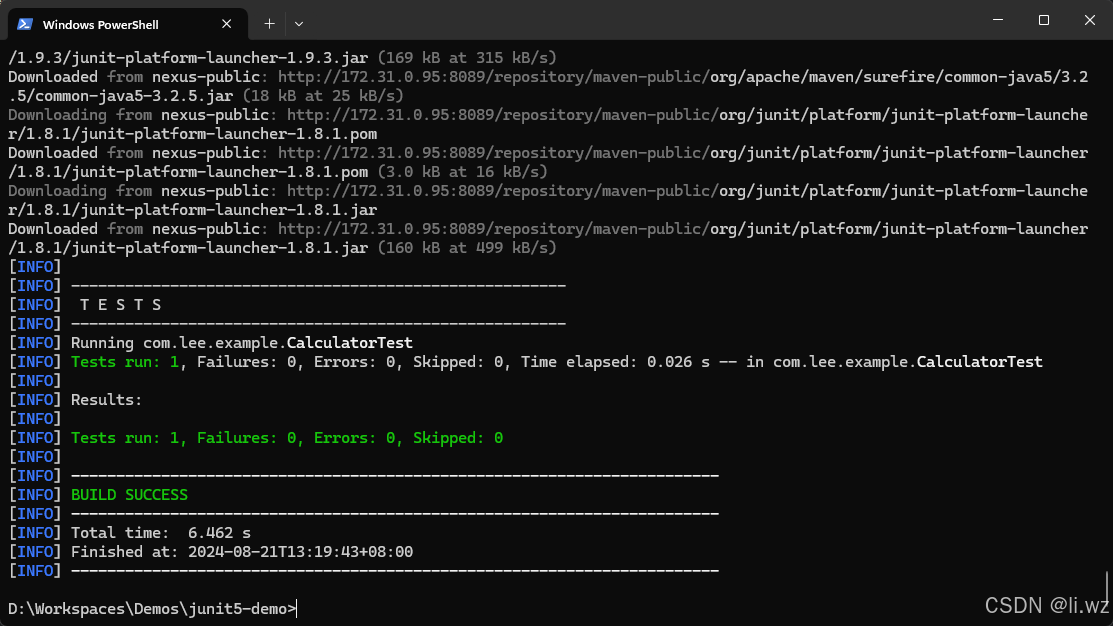Open the Downloaded junit-platform-launcher-1.8.1.jar URL
The height and width of the screenshot is (626, 1113).
point(680,229)
